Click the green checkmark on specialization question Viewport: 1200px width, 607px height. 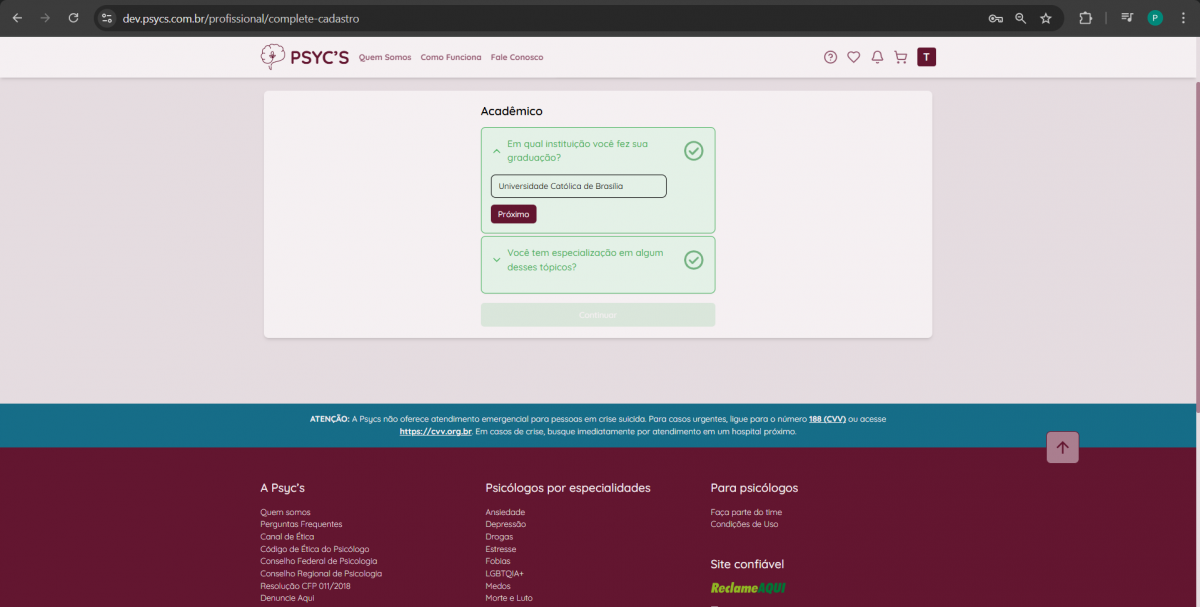(x=693, y=260)
